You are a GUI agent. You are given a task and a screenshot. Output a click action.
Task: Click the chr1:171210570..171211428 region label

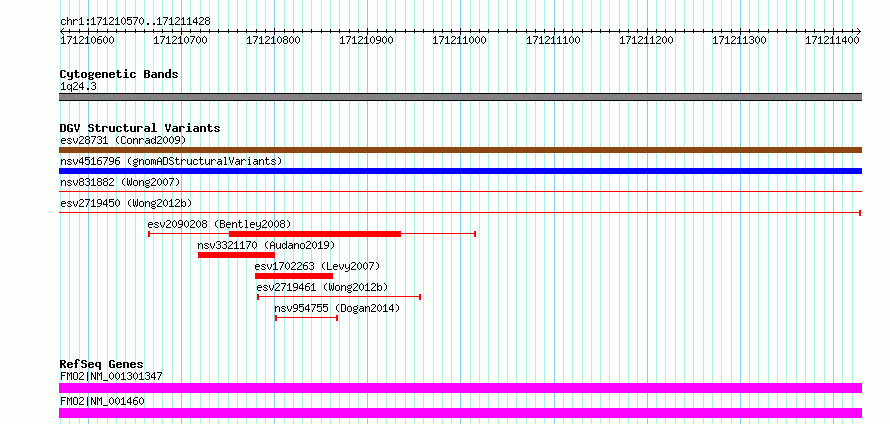tap(135, 22)
